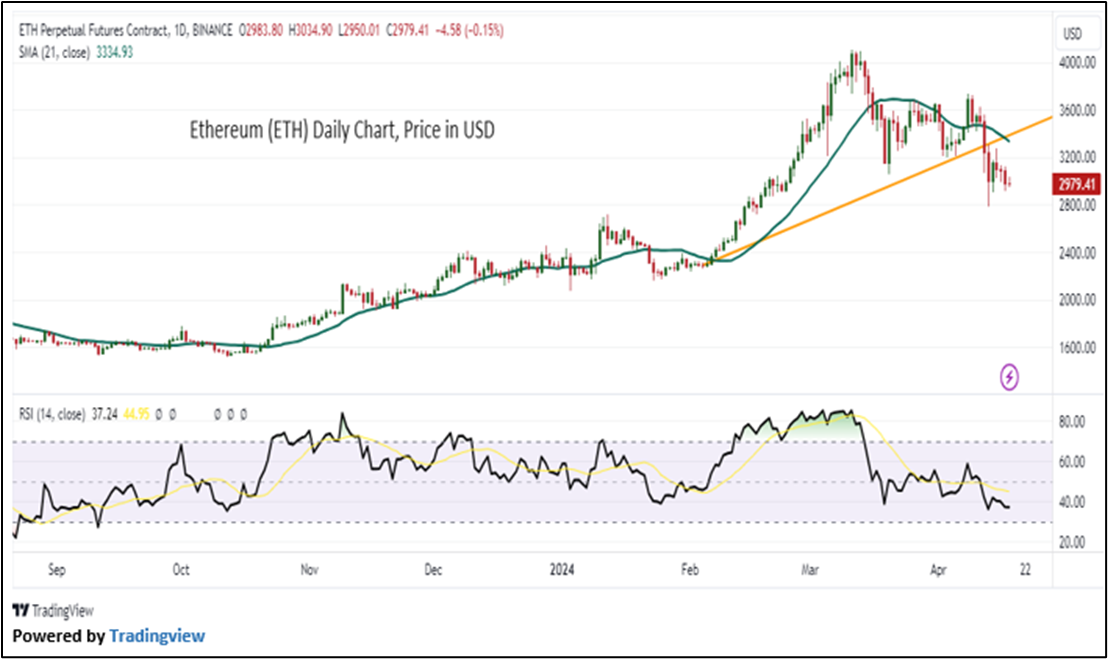This screenshot has height=659, width=1108.
Task: Click the 80.00 RSI scale label
Action: point(1072,422)
